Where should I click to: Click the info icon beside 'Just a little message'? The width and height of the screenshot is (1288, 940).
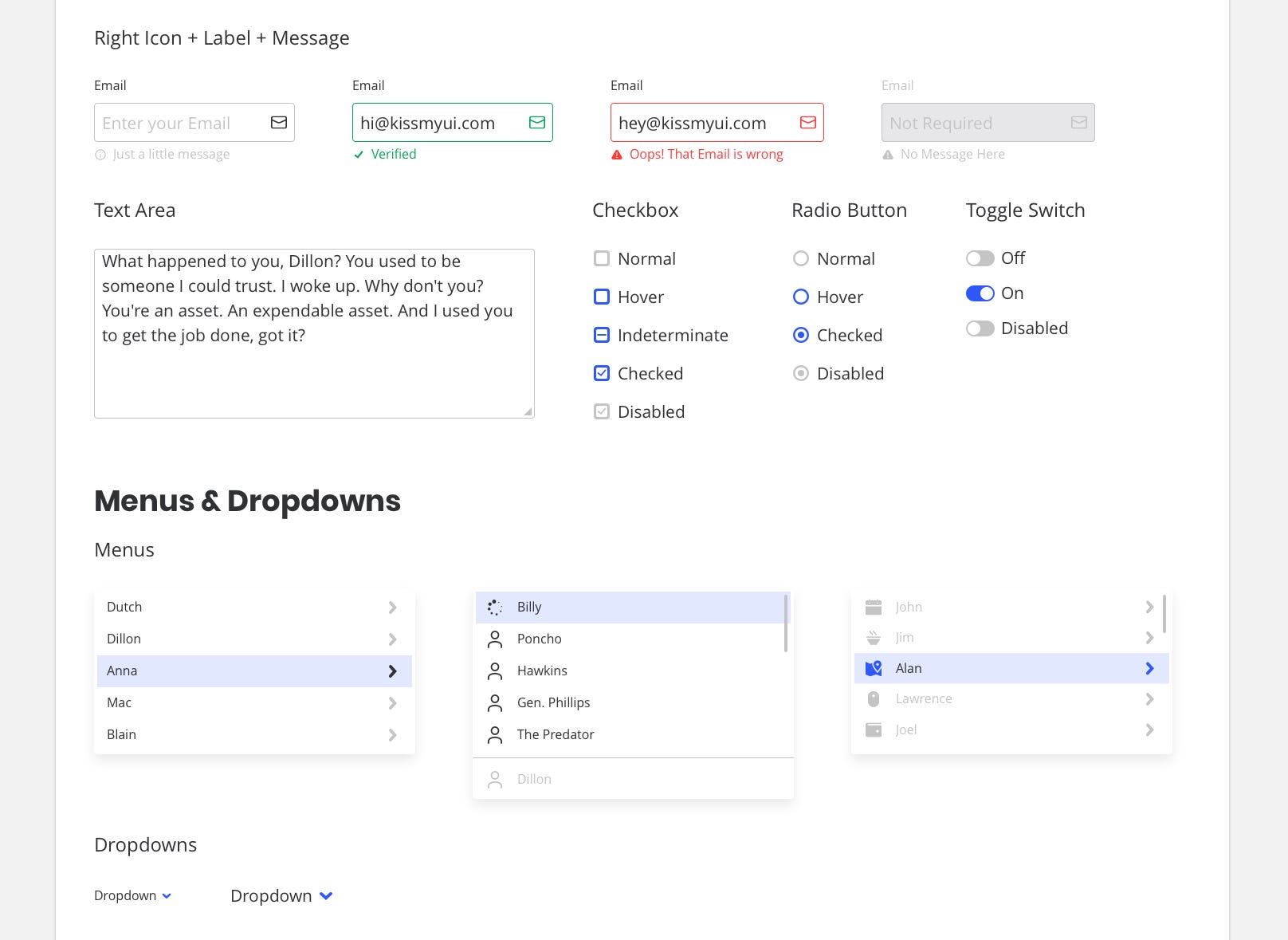[x=100, y=155]
